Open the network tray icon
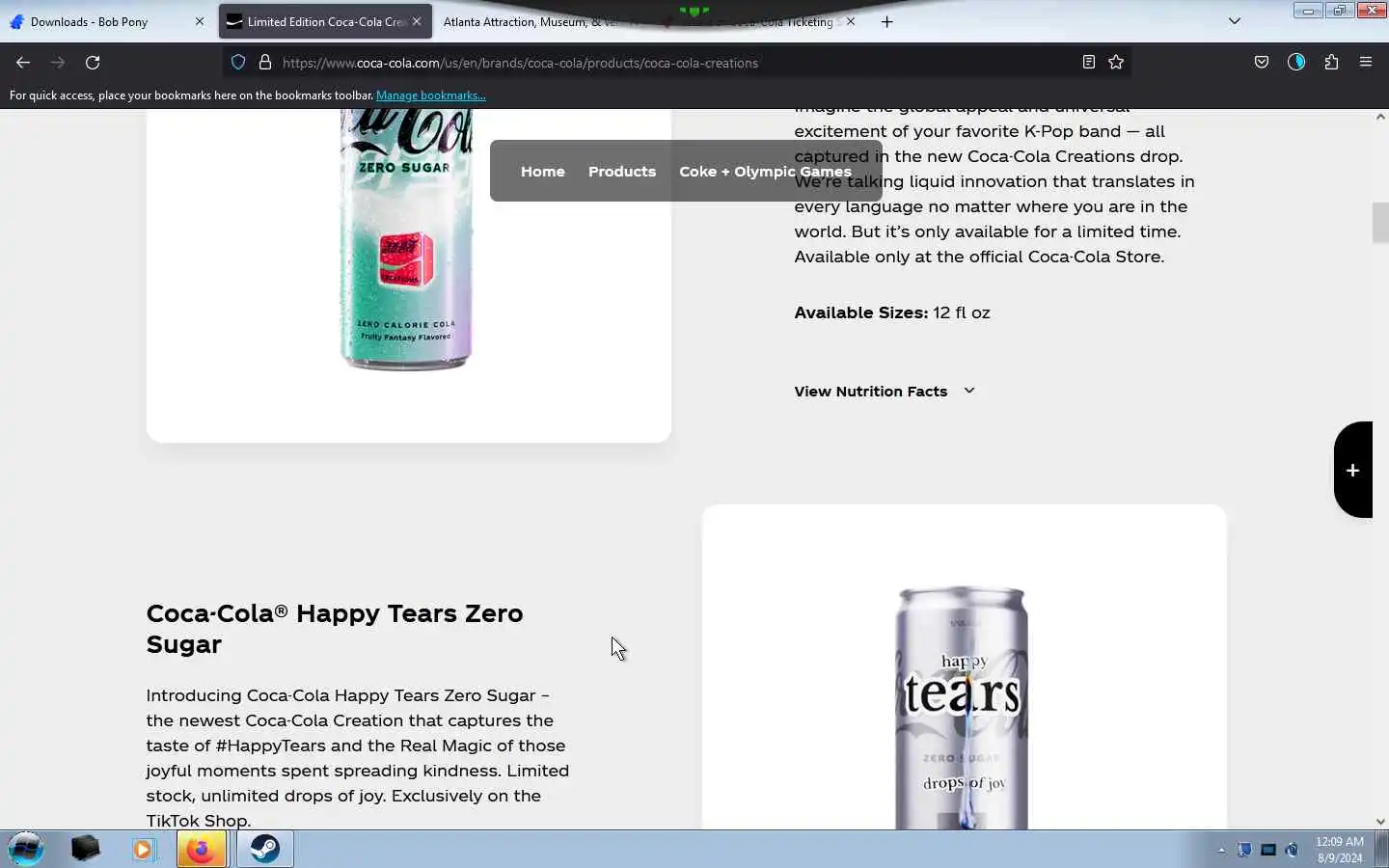 (1268, 850)
